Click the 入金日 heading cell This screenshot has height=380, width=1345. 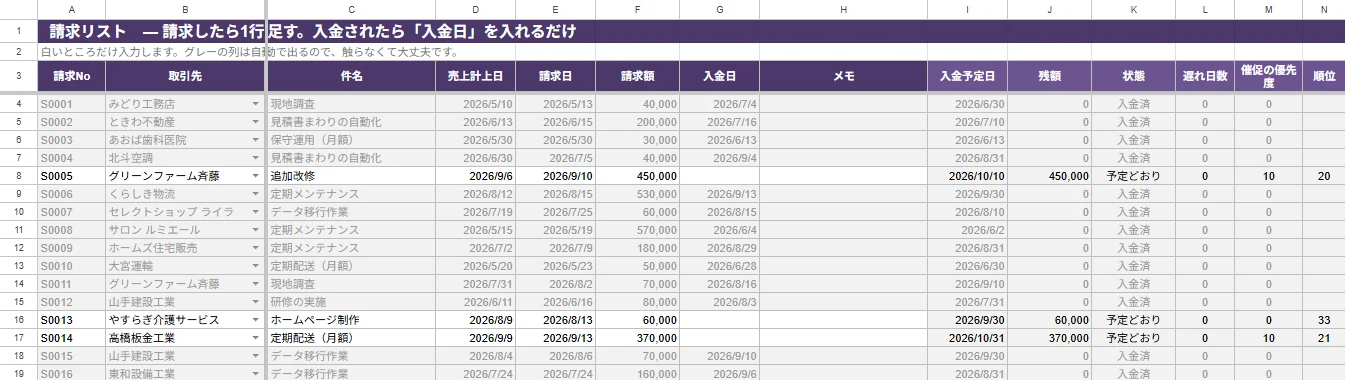pos(719,76)
